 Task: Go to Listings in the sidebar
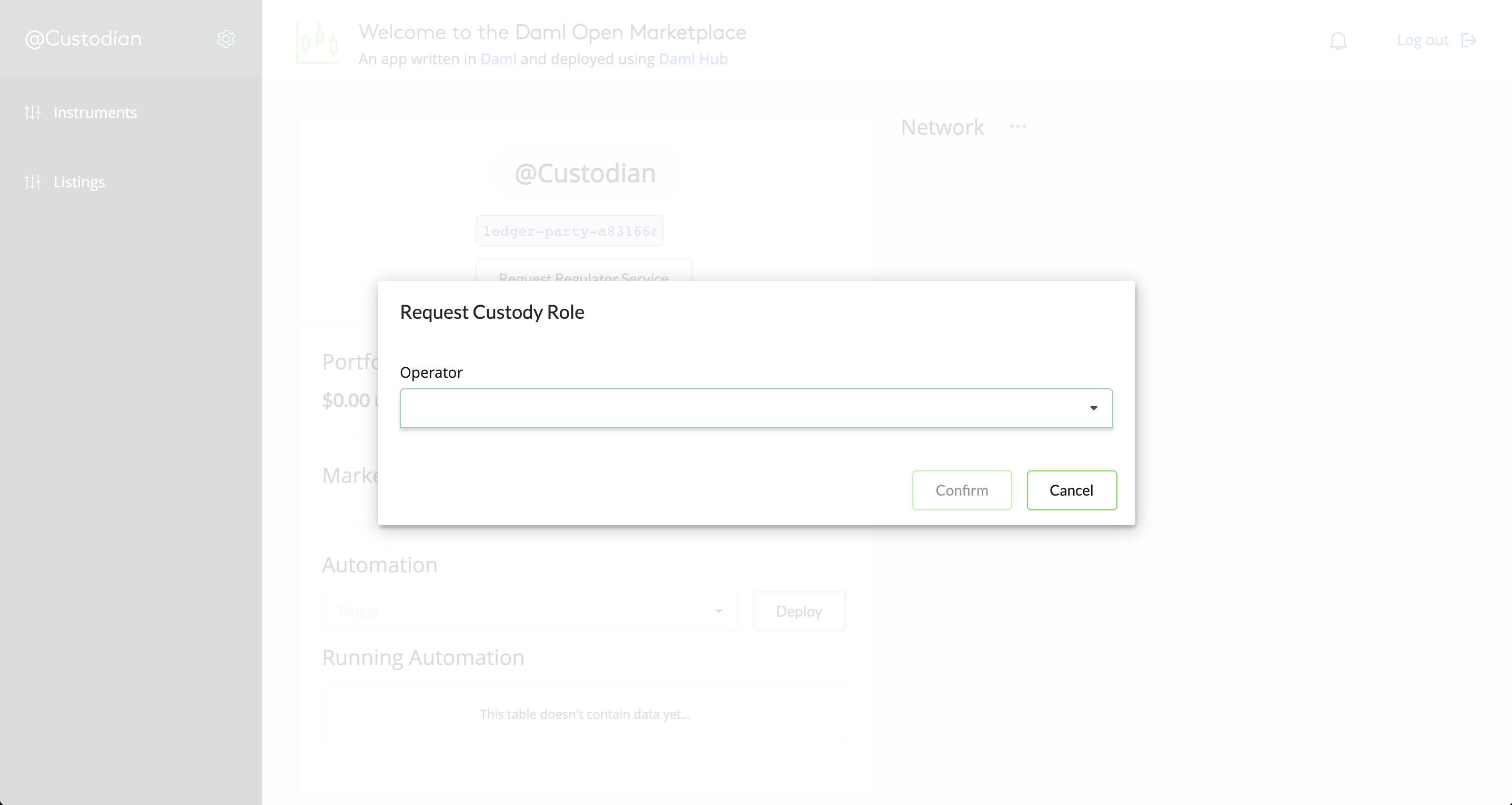(79, 182)
